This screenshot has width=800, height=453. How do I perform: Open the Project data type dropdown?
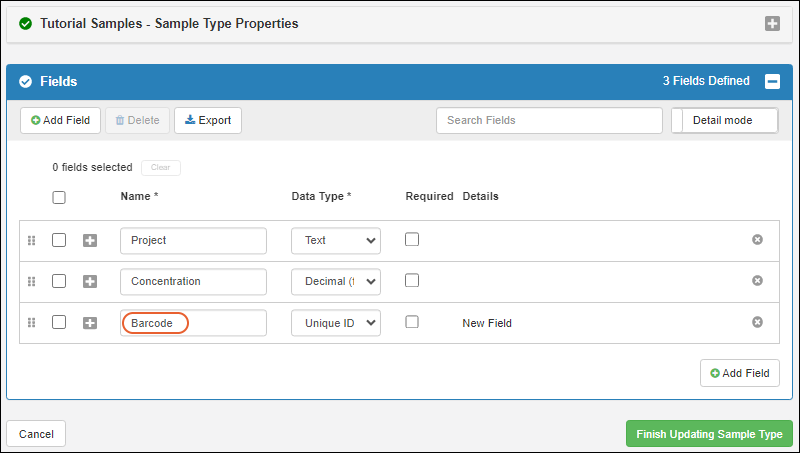pos(336,240)
